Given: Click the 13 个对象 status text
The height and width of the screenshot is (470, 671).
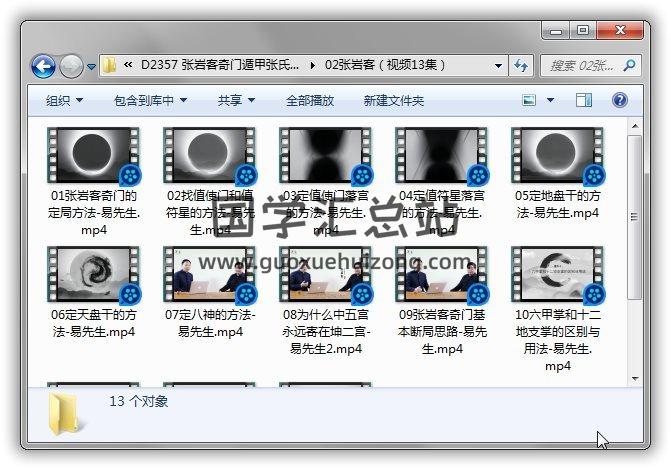Looking at the screenshot, I should [139, 401].
